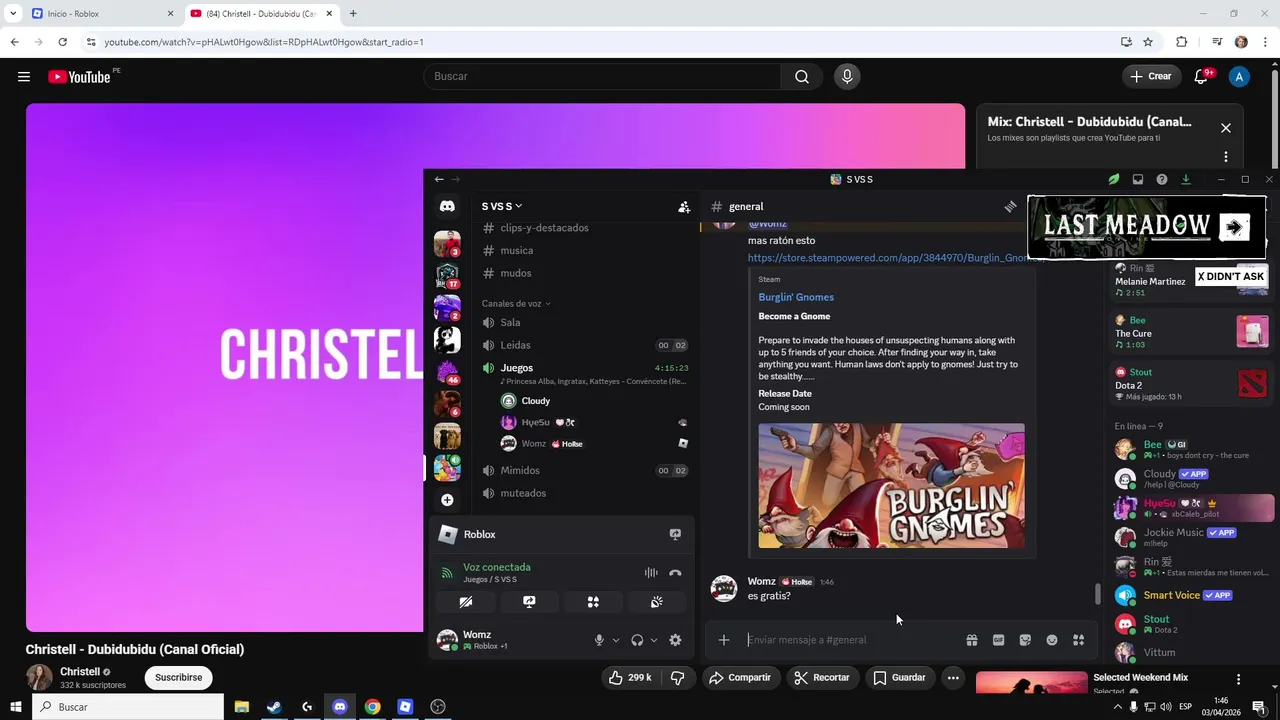The width and height of the screenshot is (1280, 720).
Task: Toggle camera in Discord voice panel
Action: 465,602
